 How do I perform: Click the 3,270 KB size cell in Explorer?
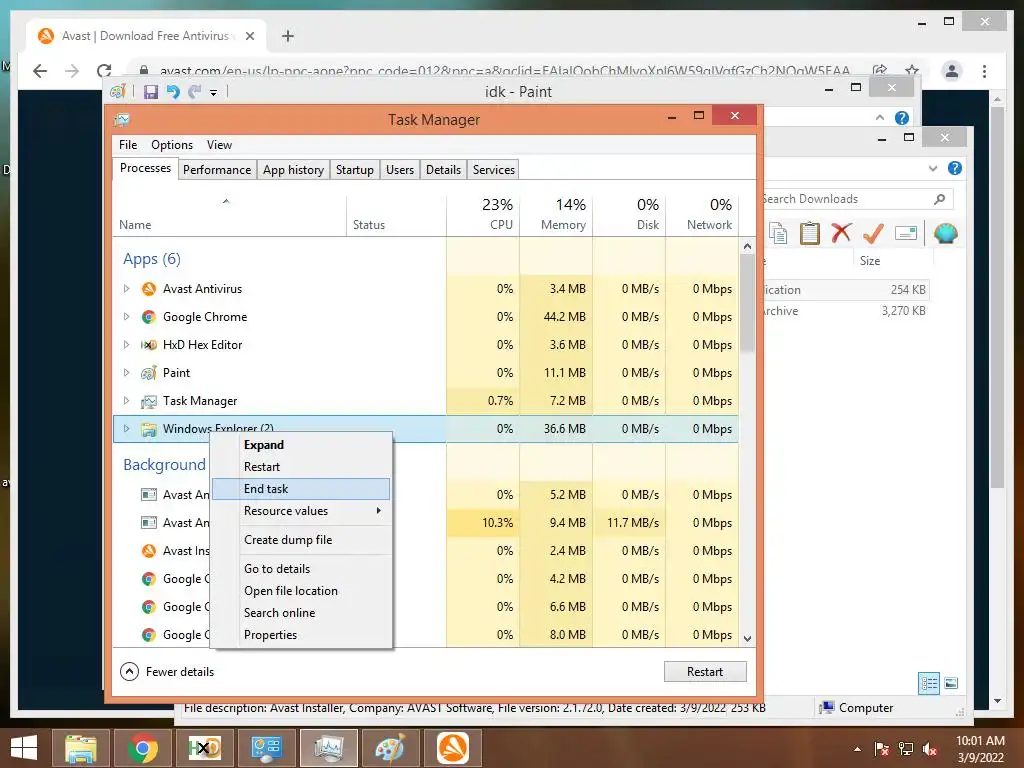tap(903, 311)
